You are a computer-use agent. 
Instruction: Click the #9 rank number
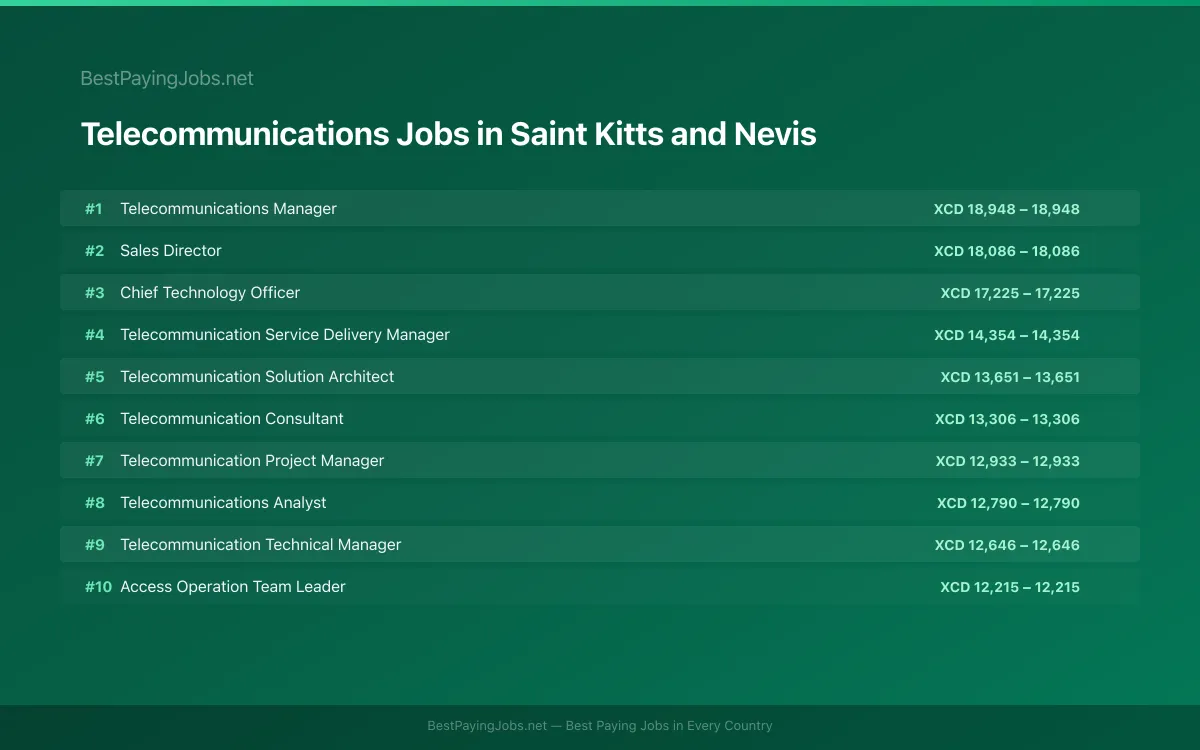coord(94,545)
